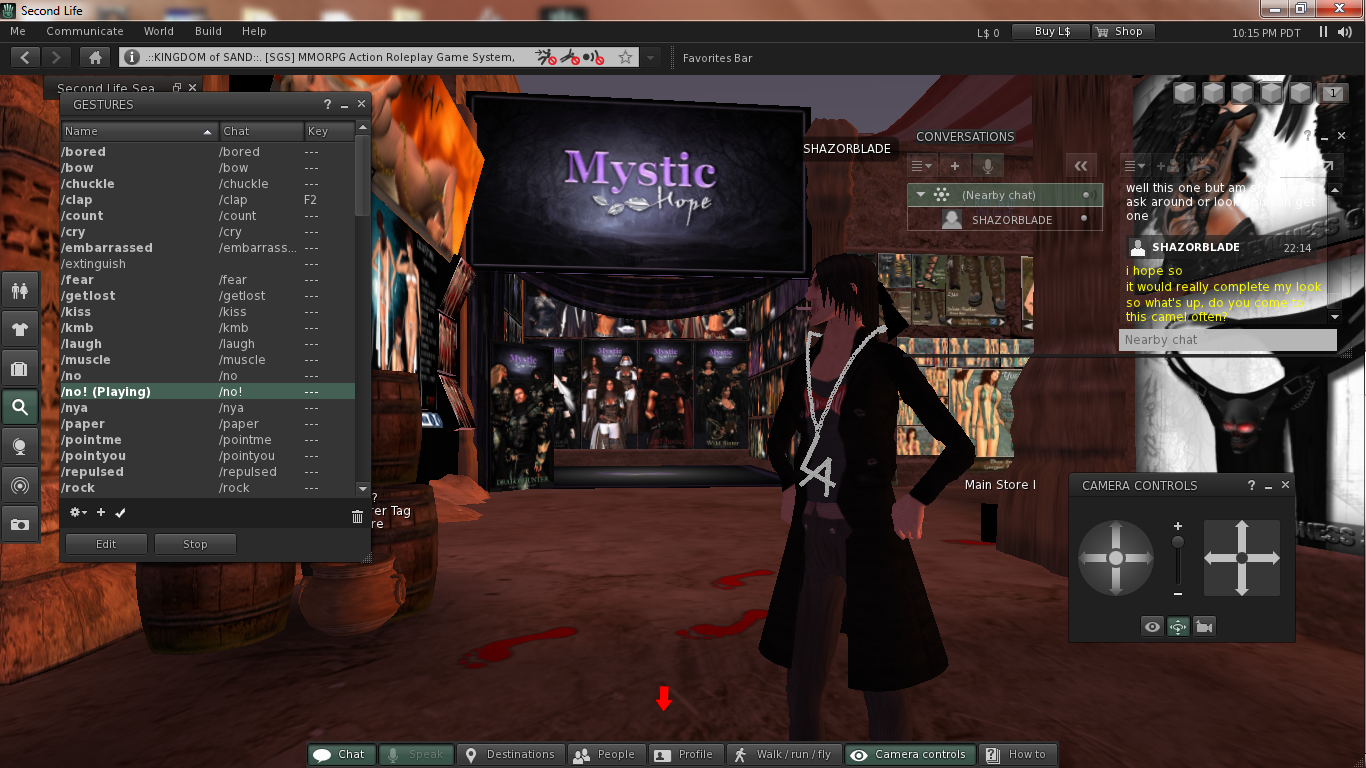This screenshot has height=768, width=1366.
Task: Collapse the conversations list with double chevron
Action: [x=1080, y=166]
